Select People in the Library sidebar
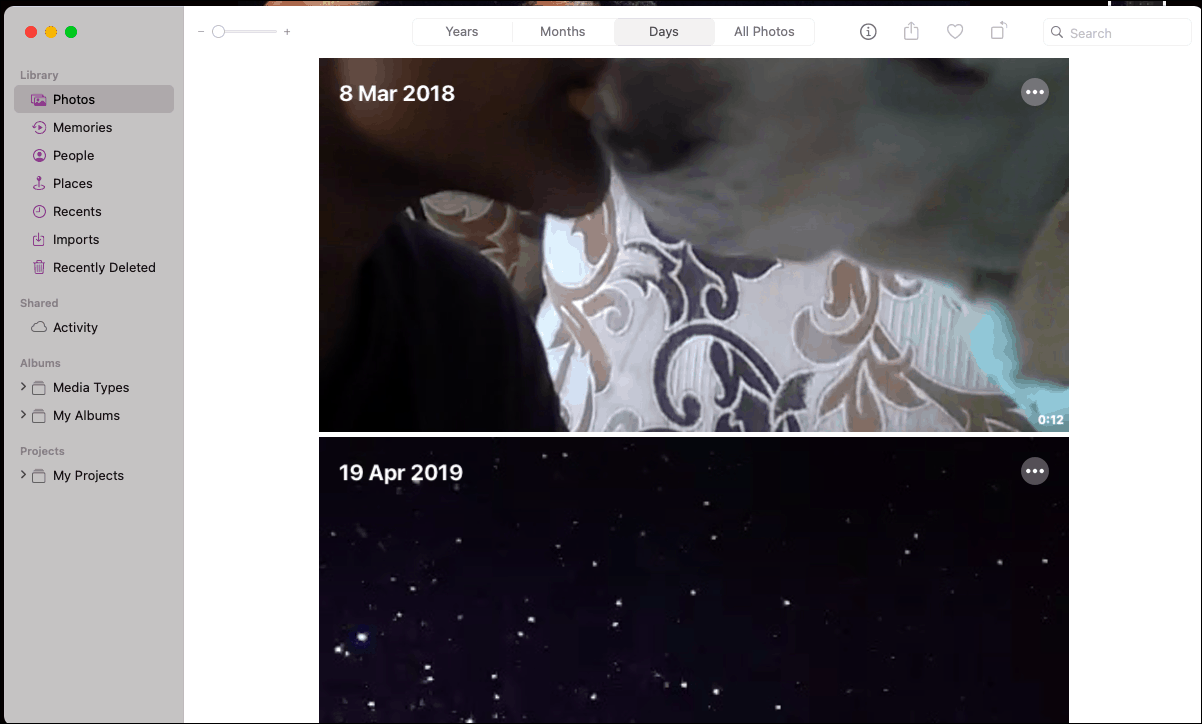1202x724 pixels. click(x=73, y=155)
